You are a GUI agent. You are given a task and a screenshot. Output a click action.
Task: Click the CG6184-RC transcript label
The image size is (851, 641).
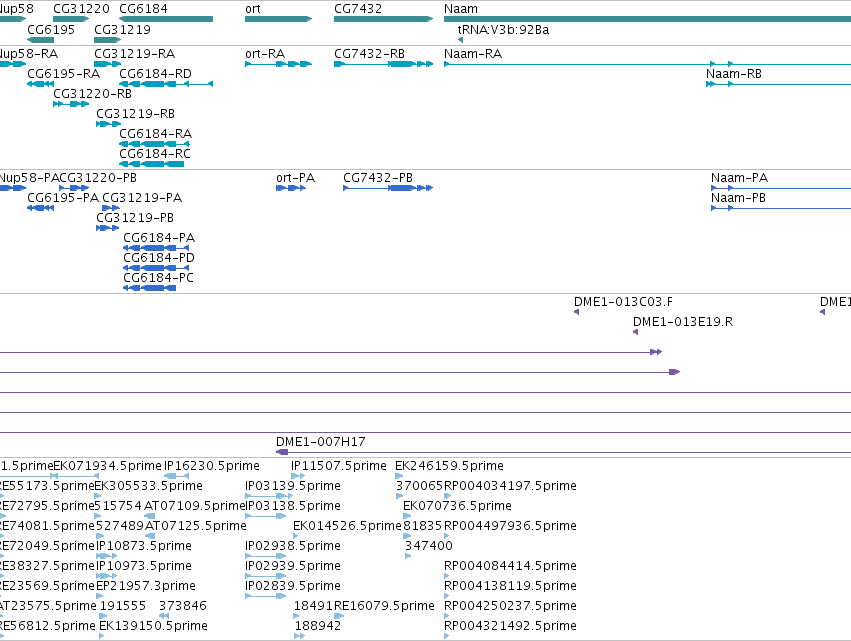coord(155,154)
